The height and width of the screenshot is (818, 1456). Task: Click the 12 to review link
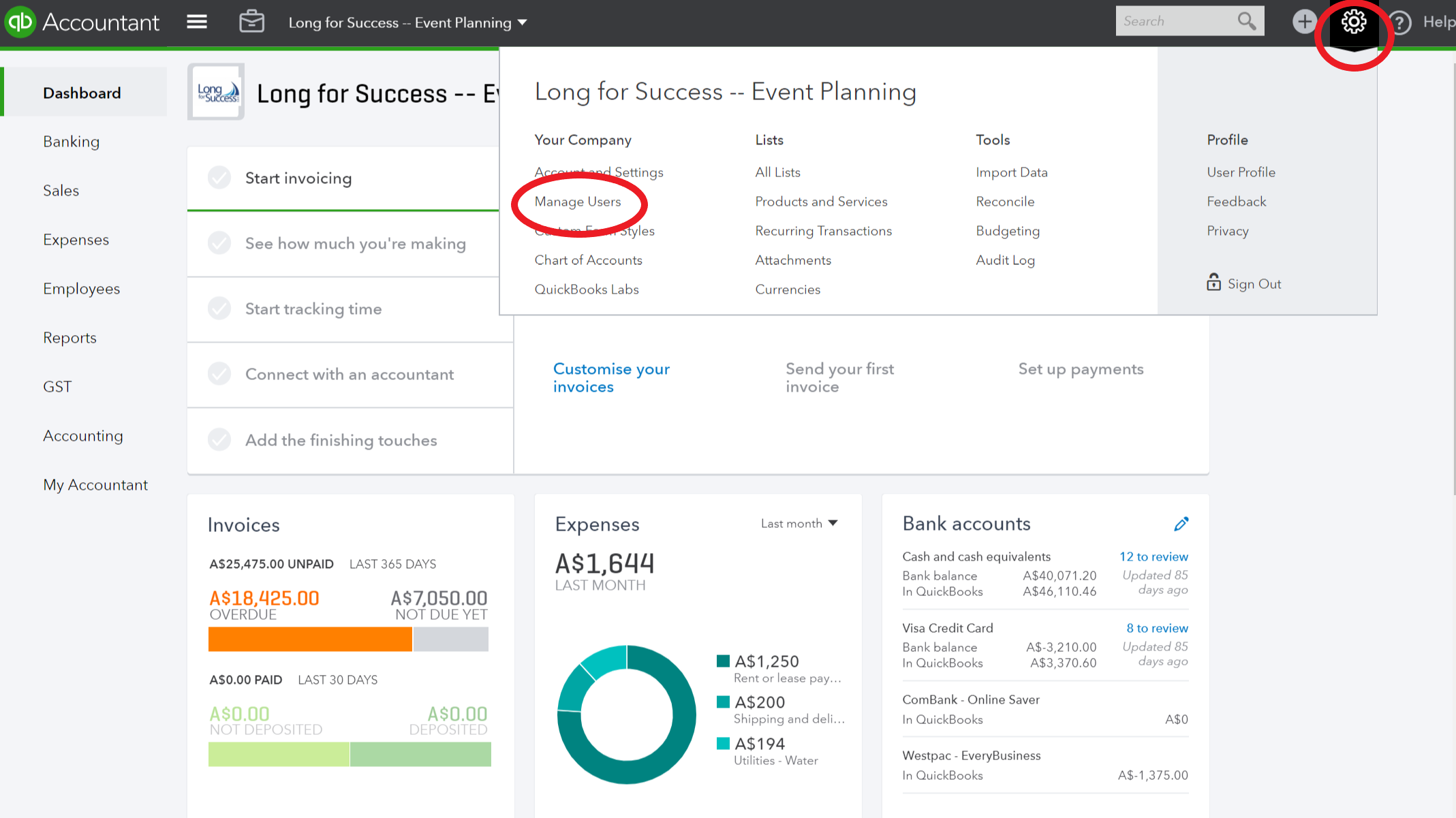1153,556
